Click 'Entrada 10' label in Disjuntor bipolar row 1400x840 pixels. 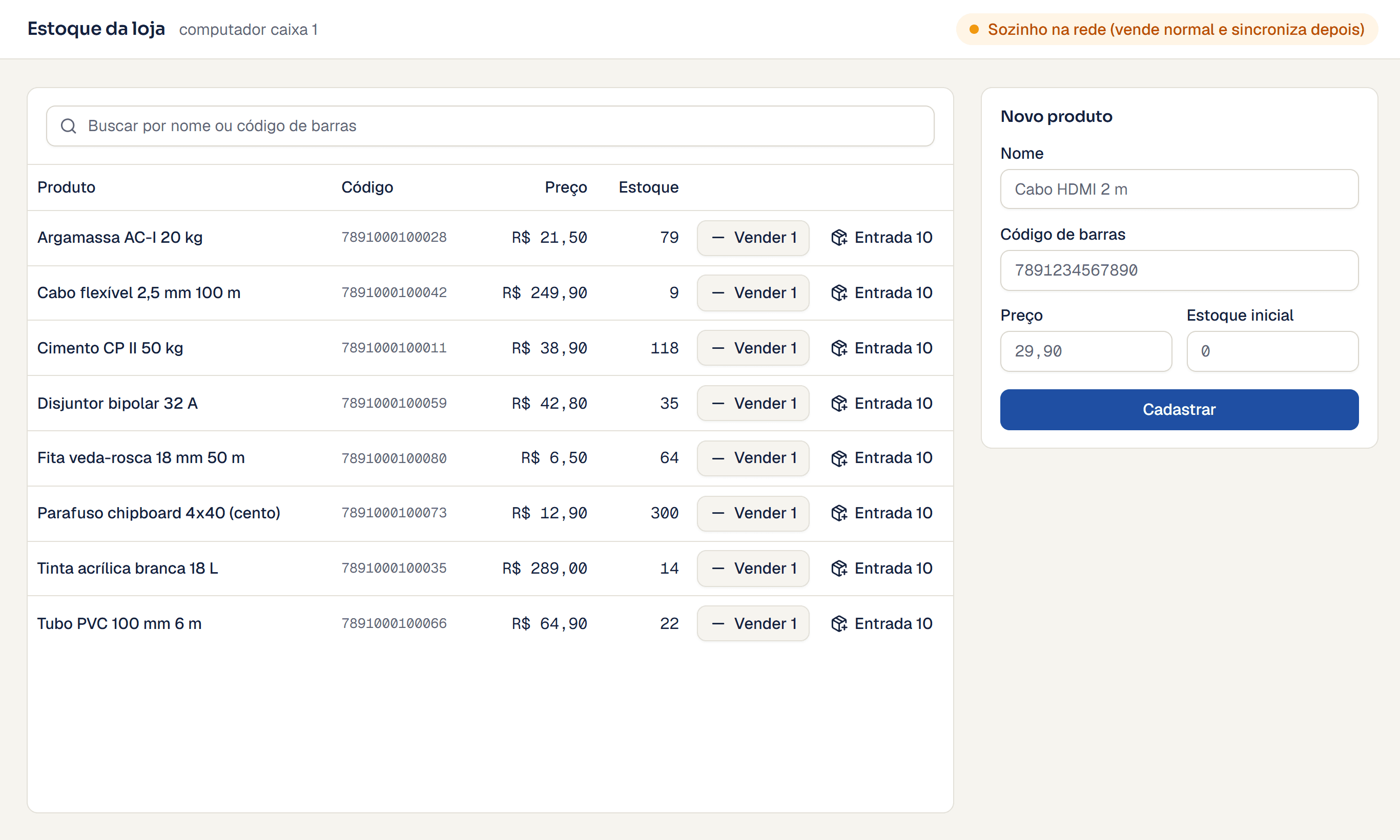(x=893, y=403)
